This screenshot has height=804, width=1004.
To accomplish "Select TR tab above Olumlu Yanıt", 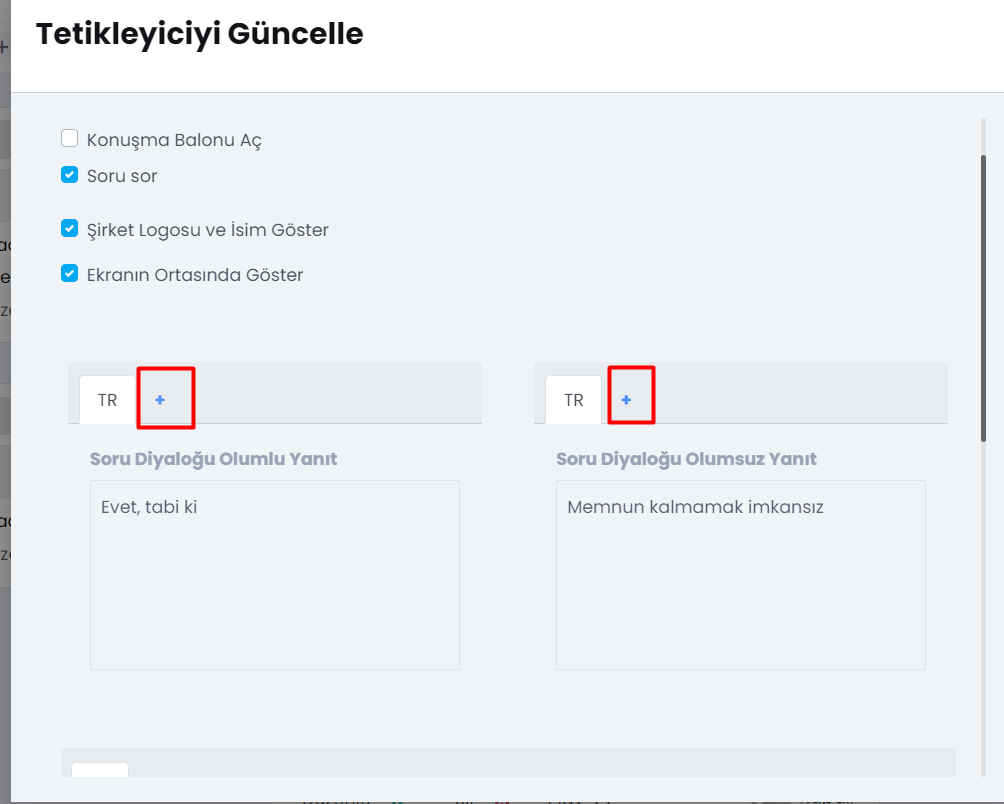I will 107,400.
